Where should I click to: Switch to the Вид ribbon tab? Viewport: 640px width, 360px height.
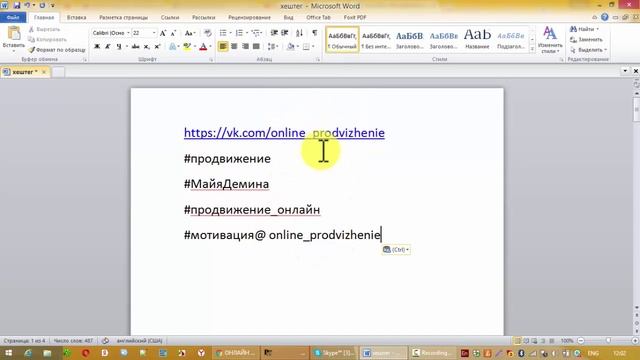pyautogui.click(x=288, y=18)
